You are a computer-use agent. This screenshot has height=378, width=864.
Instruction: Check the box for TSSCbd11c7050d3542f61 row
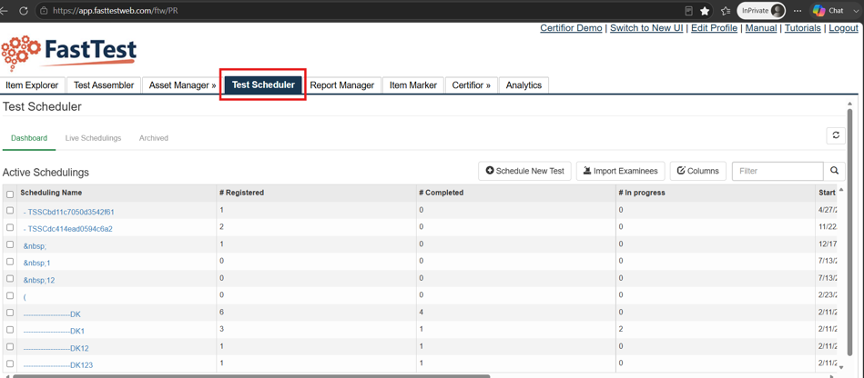tap(10, 210)
